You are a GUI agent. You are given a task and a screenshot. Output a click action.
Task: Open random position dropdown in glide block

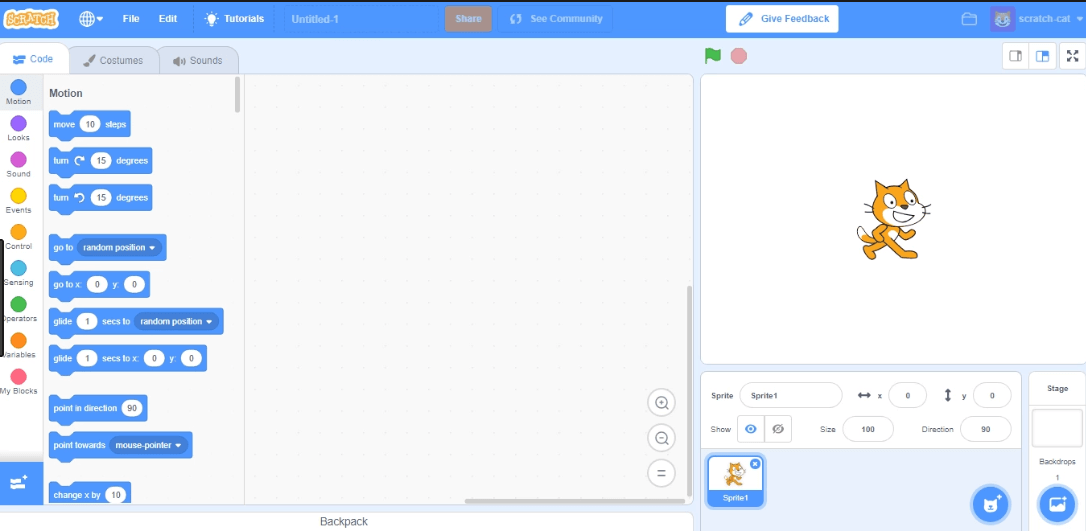coord(177,321)
